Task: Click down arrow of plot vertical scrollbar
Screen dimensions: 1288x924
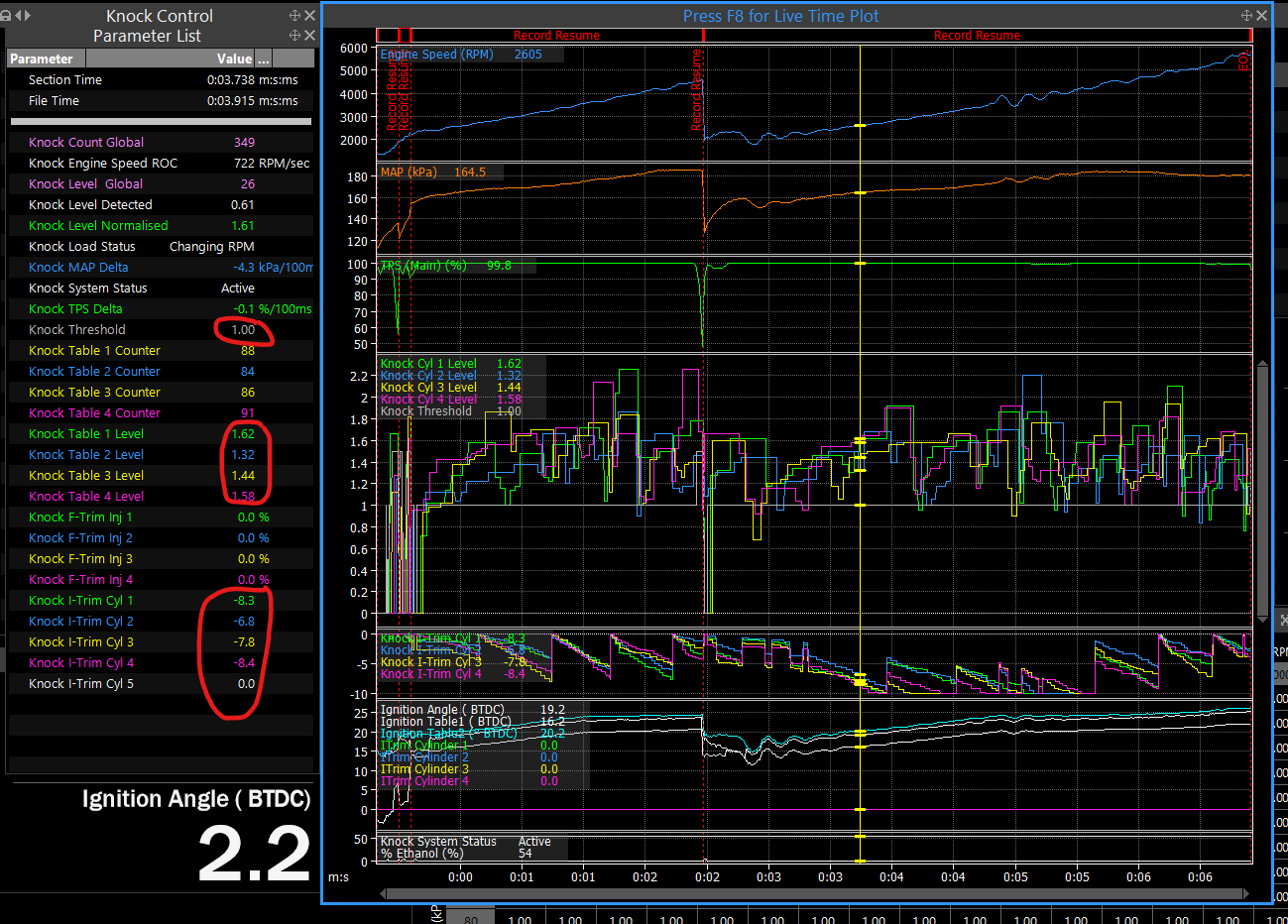Action: (x=1262, y=619)
